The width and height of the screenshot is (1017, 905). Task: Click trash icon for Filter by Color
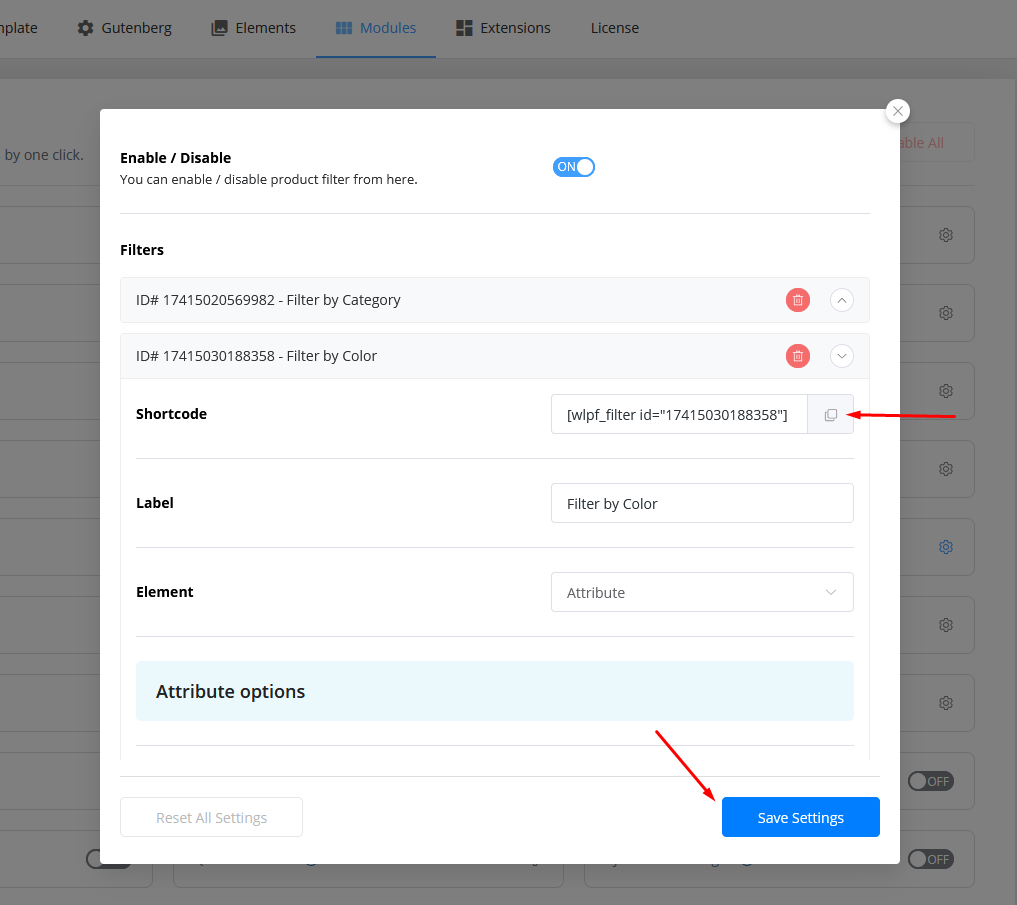(x=797, y=356)
